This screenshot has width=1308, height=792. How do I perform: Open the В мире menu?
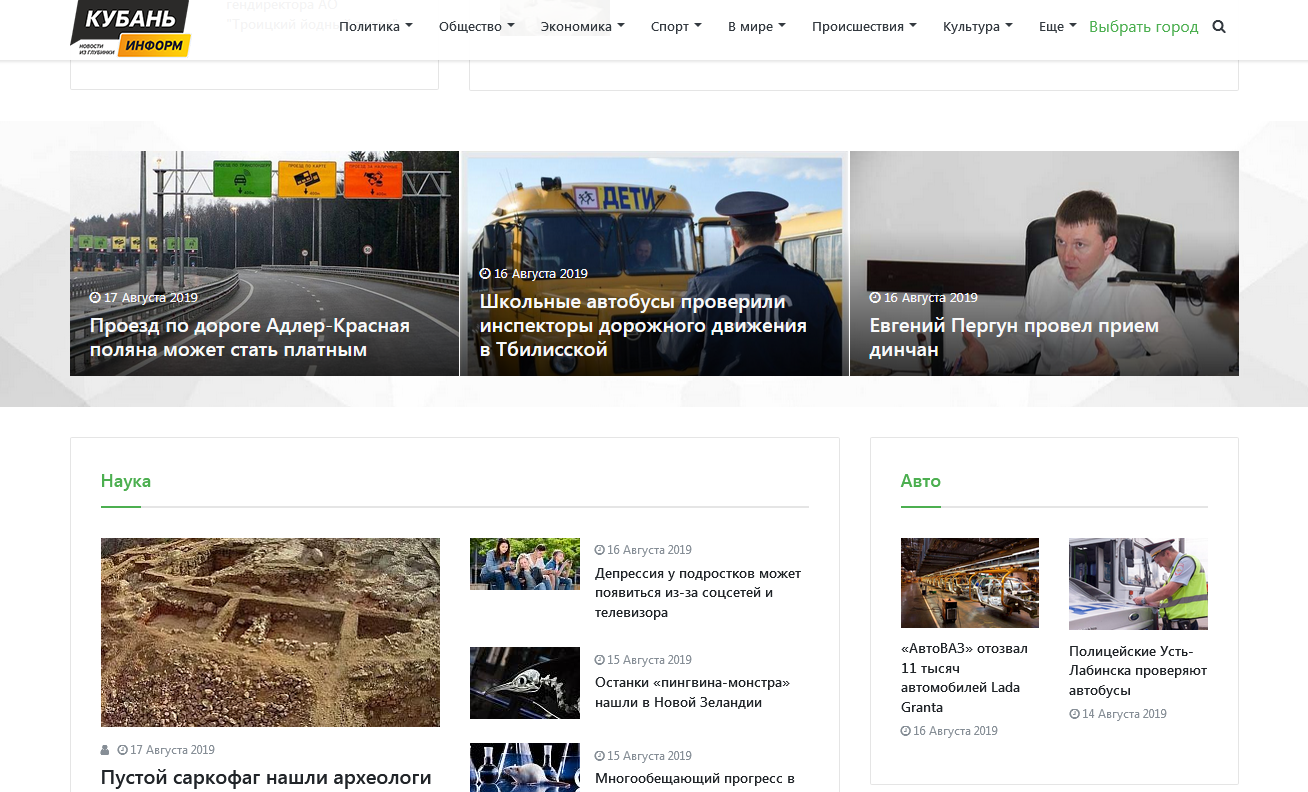[x=756, y=27]
